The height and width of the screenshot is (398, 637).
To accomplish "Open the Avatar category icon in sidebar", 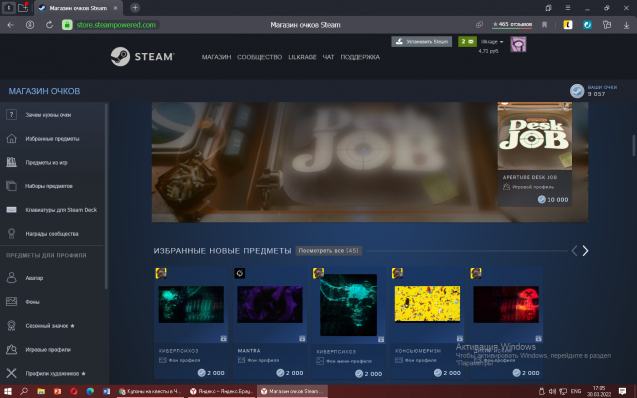I will pos(11,278).
